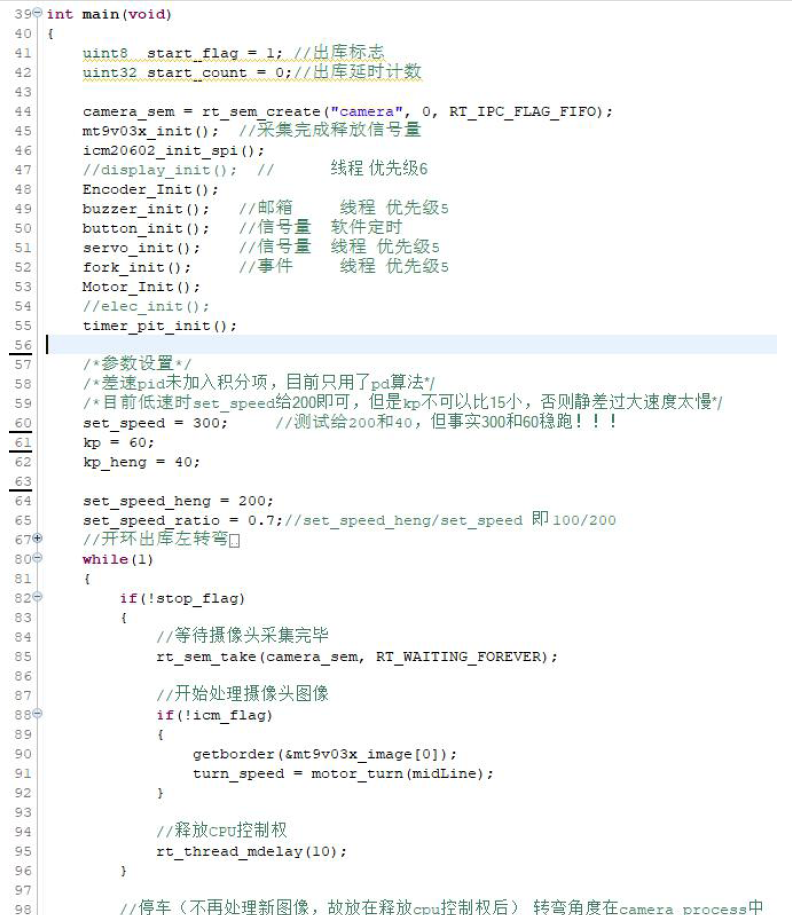Screen dimensions: 792x915
Task: Click the '/*参数设置*/' comment
Action: [137, 364]
